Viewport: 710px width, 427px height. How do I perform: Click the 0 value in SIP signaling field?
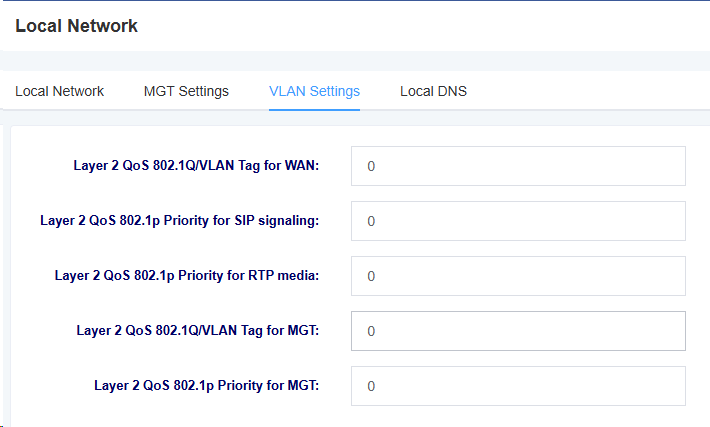click(x=371, y=221)
